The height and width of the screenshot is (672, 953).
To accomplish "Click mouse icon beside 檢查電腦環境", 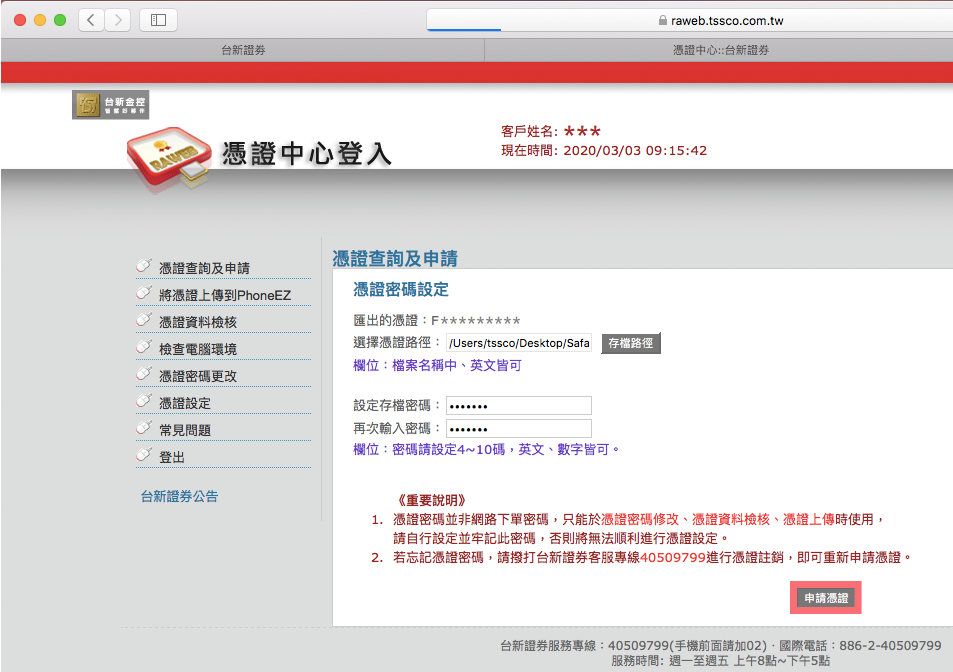I will 144,346.
